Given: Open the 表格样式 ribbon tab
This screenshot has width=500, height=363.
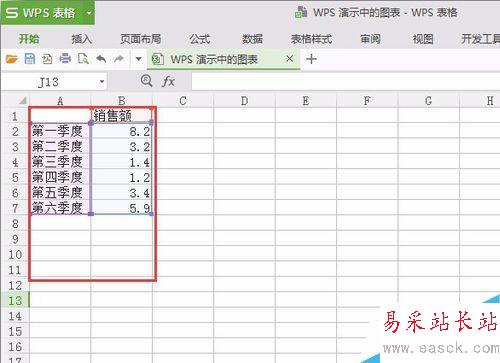Looking at the screenshot, I should click(x=311, y=39).
